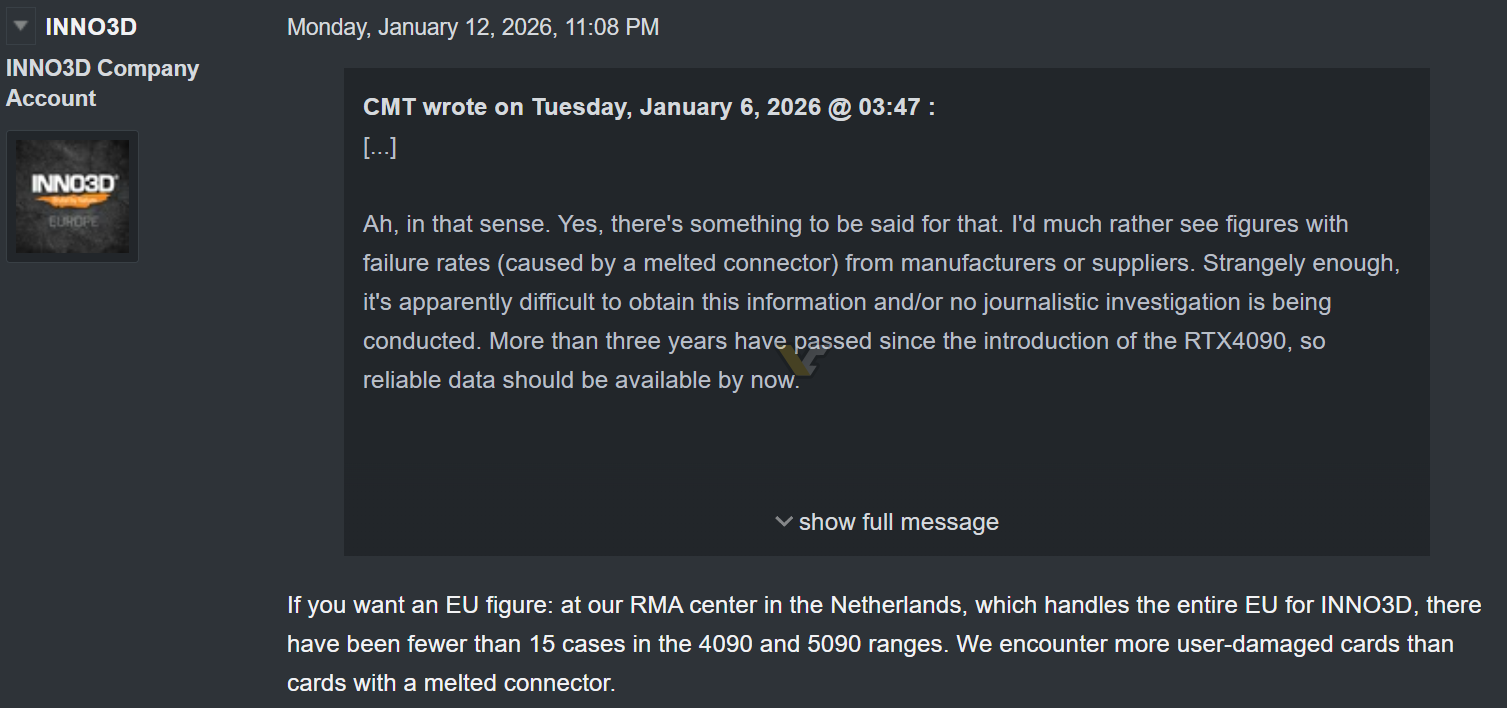The height and width of the screenshot is (708, 1507).
Task: Click the "CMT wrote on Tuesday" quote header
Action: click(649, 107)
